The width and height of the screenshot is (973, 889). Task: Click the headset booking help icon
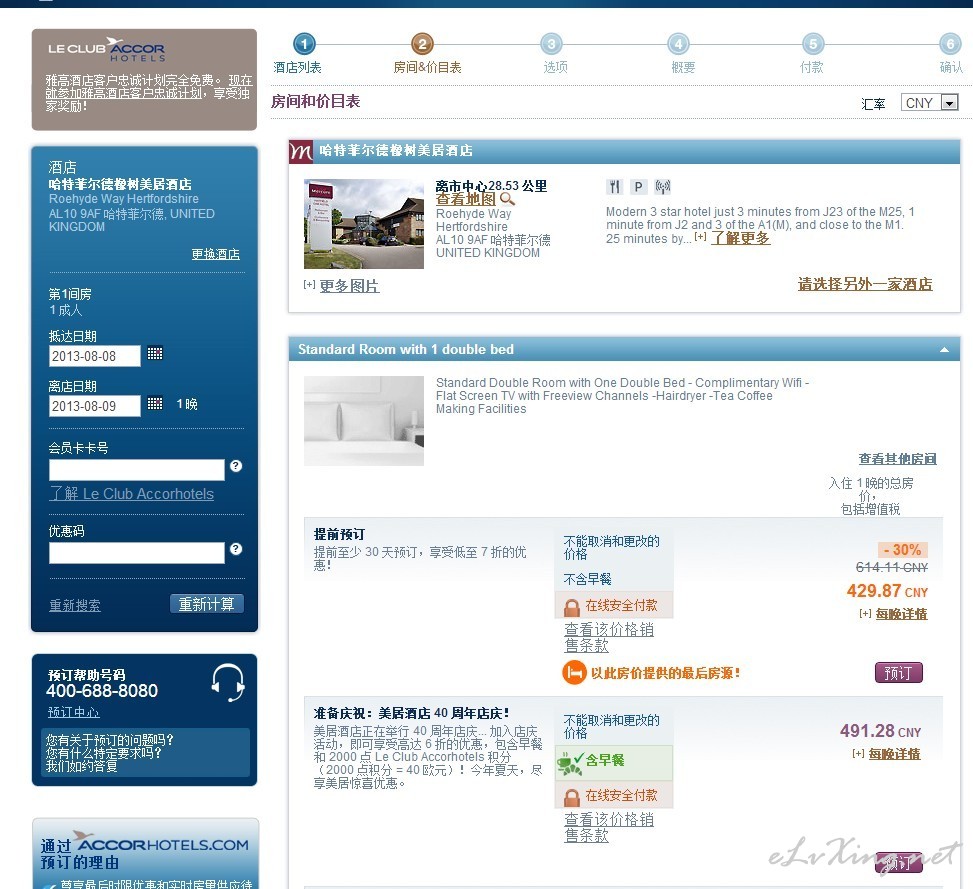(228, 682)
